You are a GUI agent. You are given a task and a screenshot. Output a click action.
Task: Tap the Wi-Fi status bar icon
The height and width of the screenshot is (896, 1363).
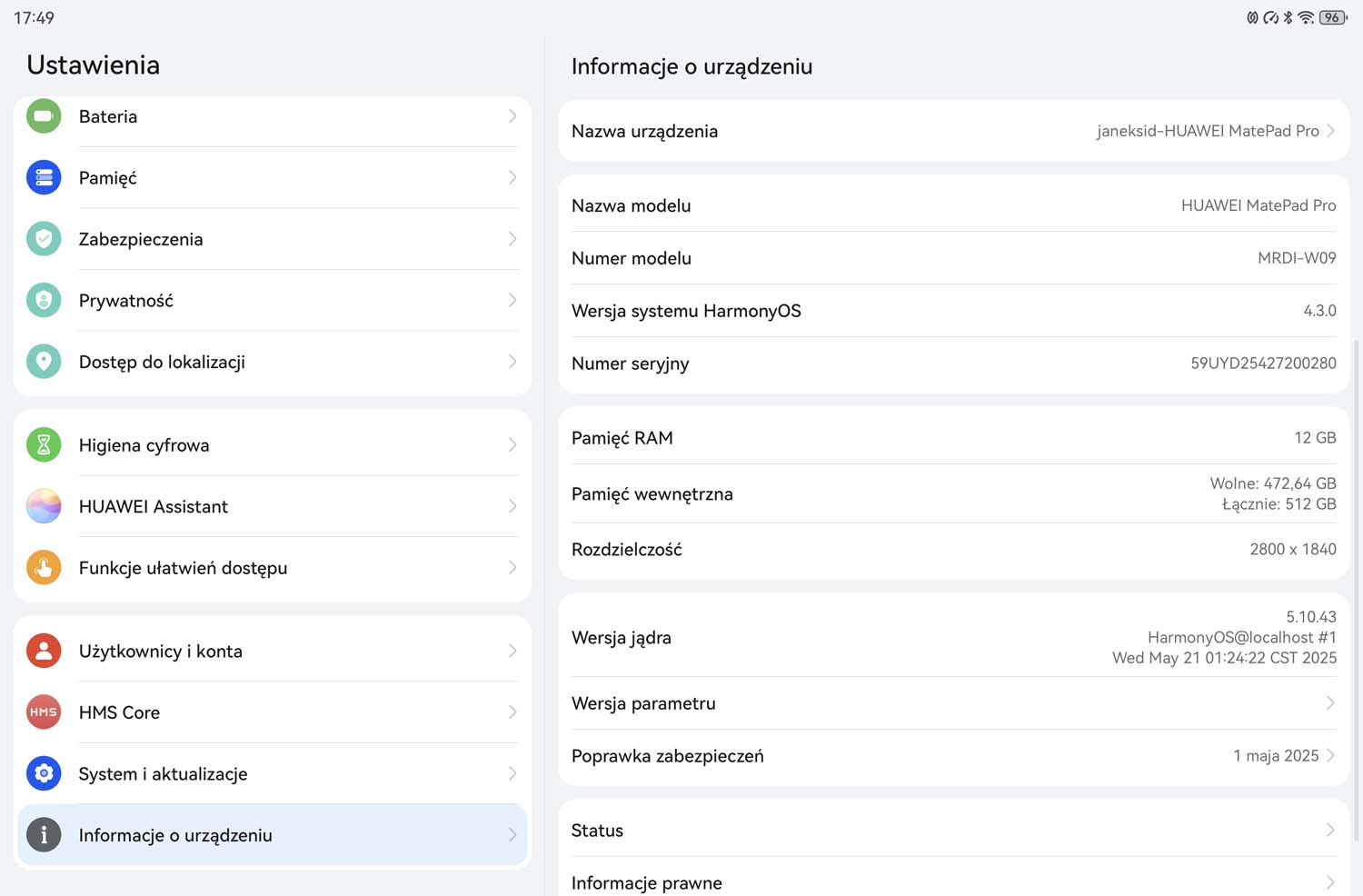tap(1306, 17)
